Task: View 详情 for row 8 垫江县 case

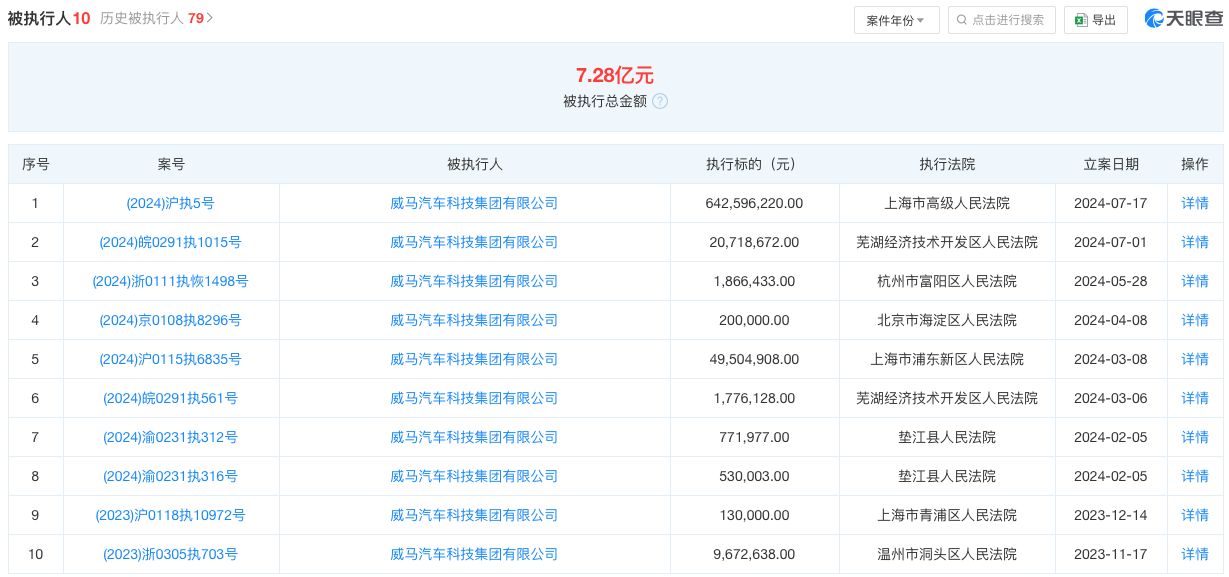Action: (1195, 476)
